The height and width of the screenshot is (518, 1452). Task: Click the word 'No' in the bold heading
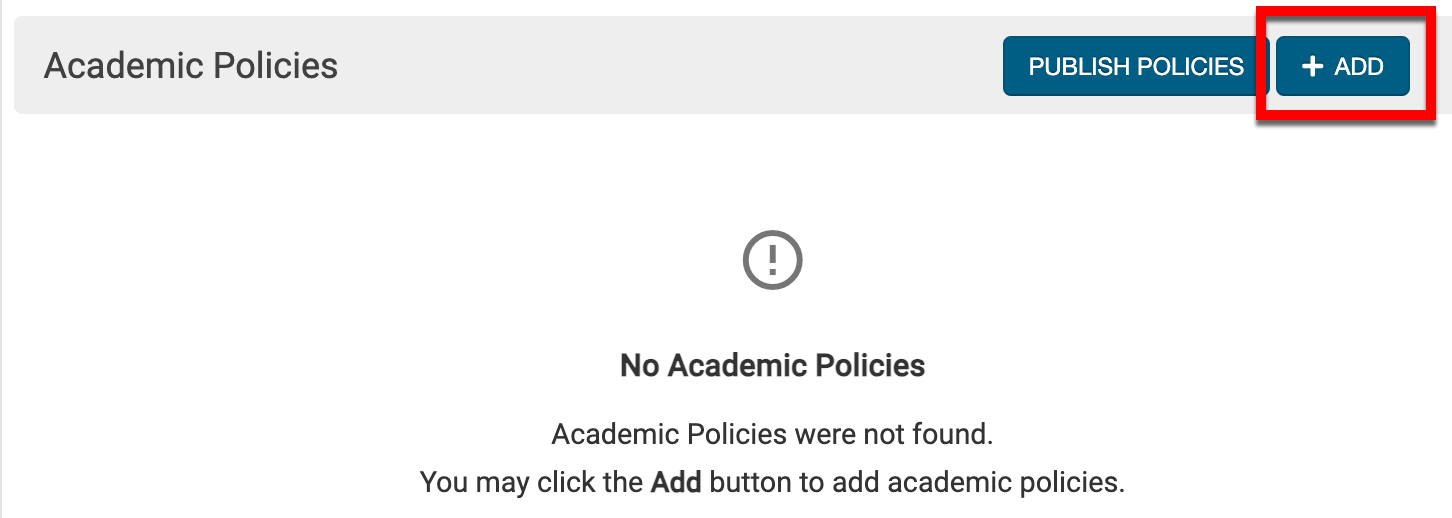640,365
